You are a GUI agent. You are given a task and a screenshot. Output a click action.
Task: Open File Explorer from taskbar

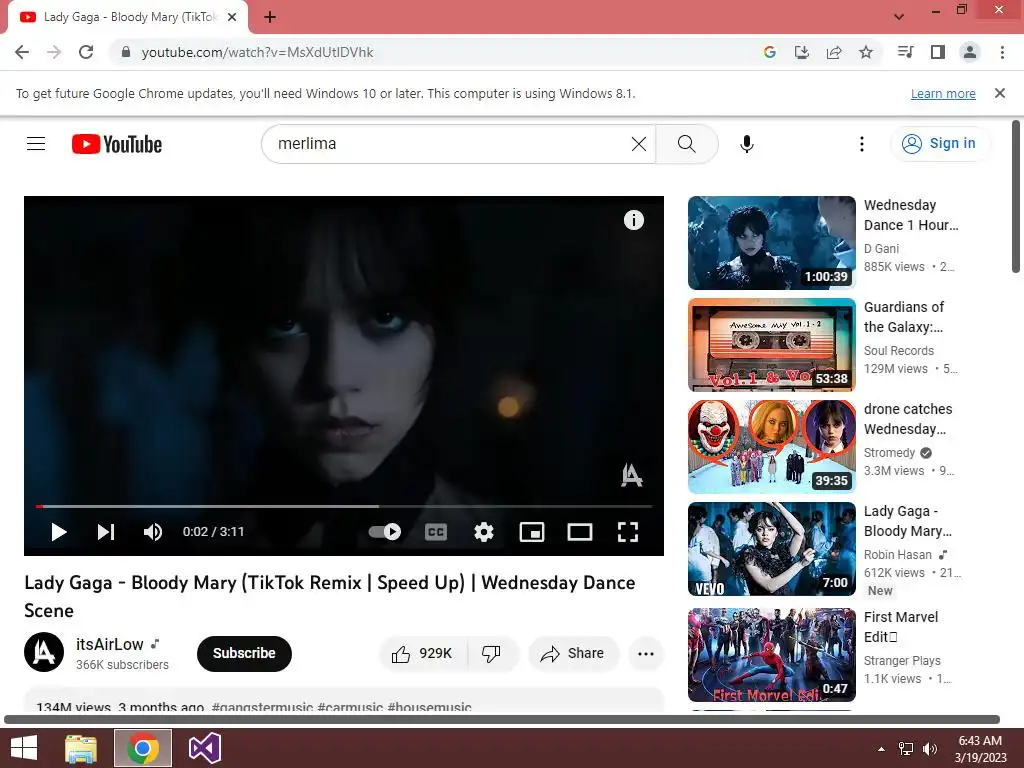coord(81,748)
